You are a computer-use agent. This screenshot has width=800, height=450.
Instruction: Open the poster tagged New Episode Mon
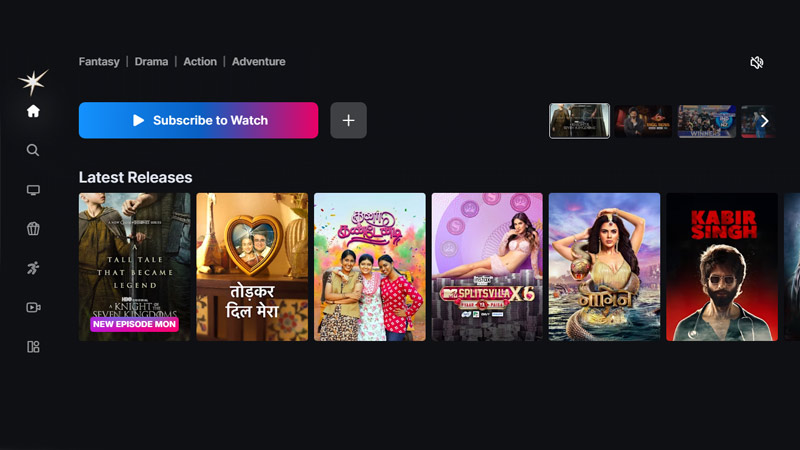(134, 267)
